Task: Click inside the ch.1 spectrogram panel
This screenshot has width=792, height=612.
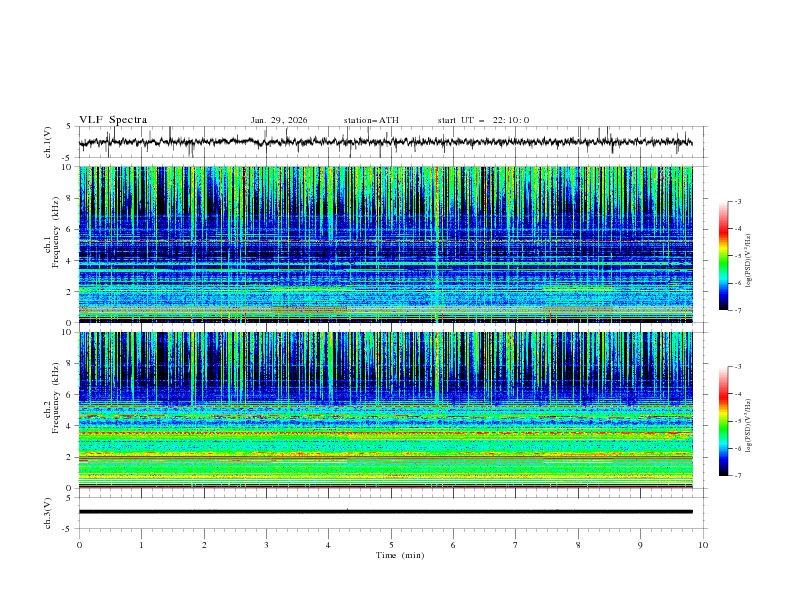Action: pyautogui.click(x=386, y=244)
